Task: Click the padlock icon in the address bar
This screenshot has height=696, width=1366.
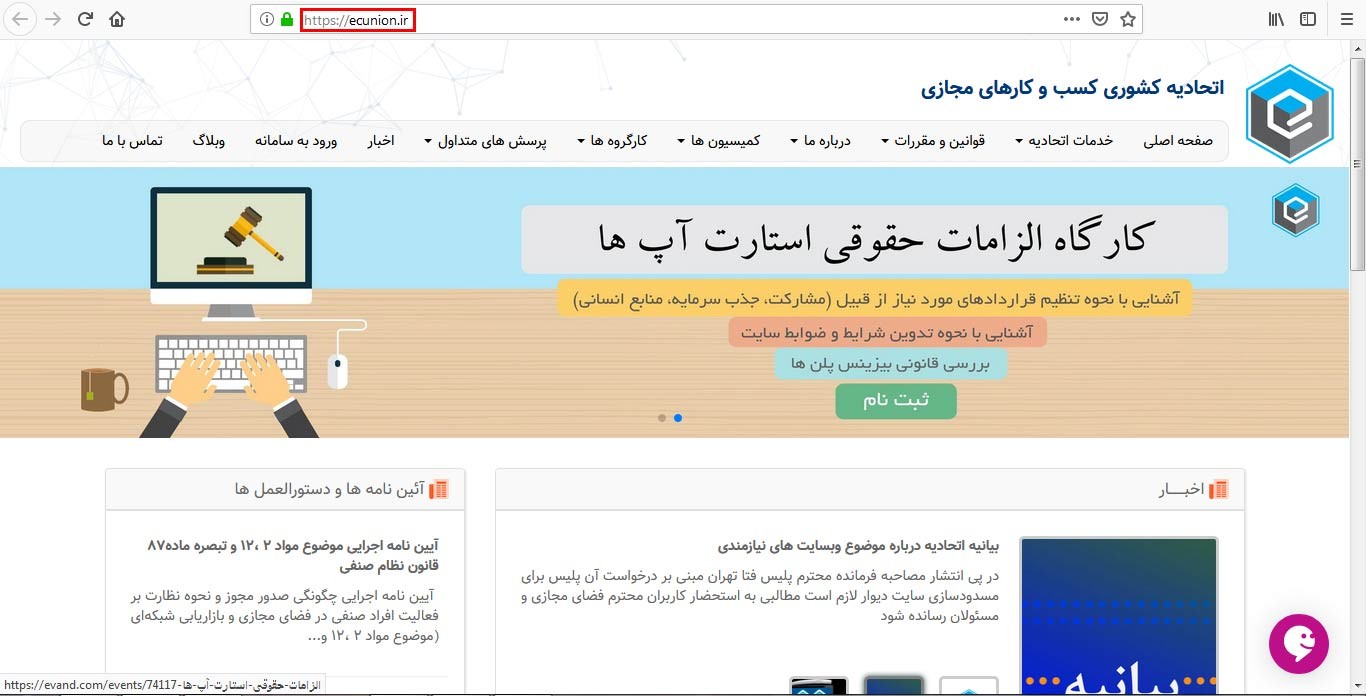Action: point(288,18)
